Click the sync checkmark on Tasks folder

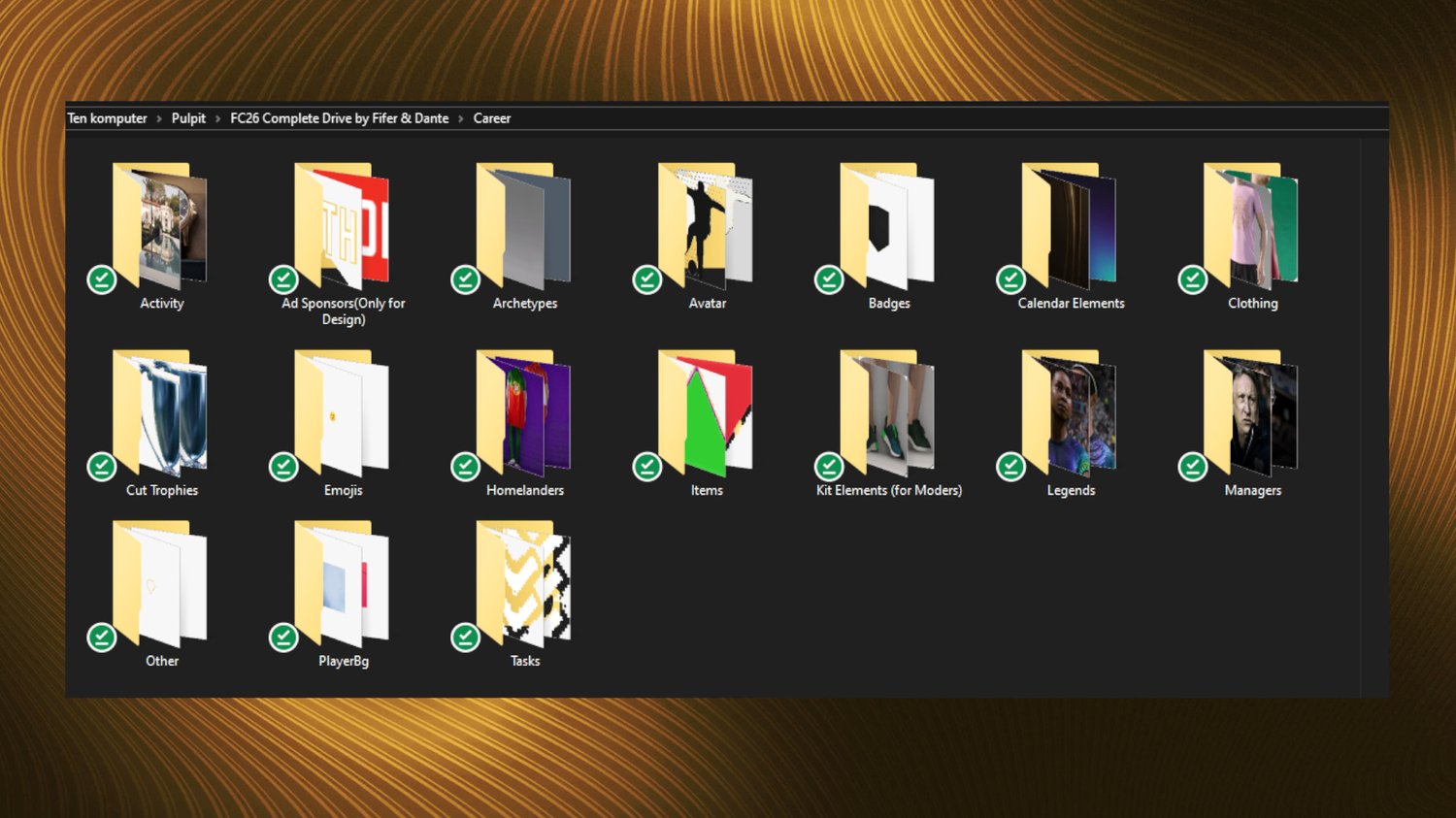[466, 638]
